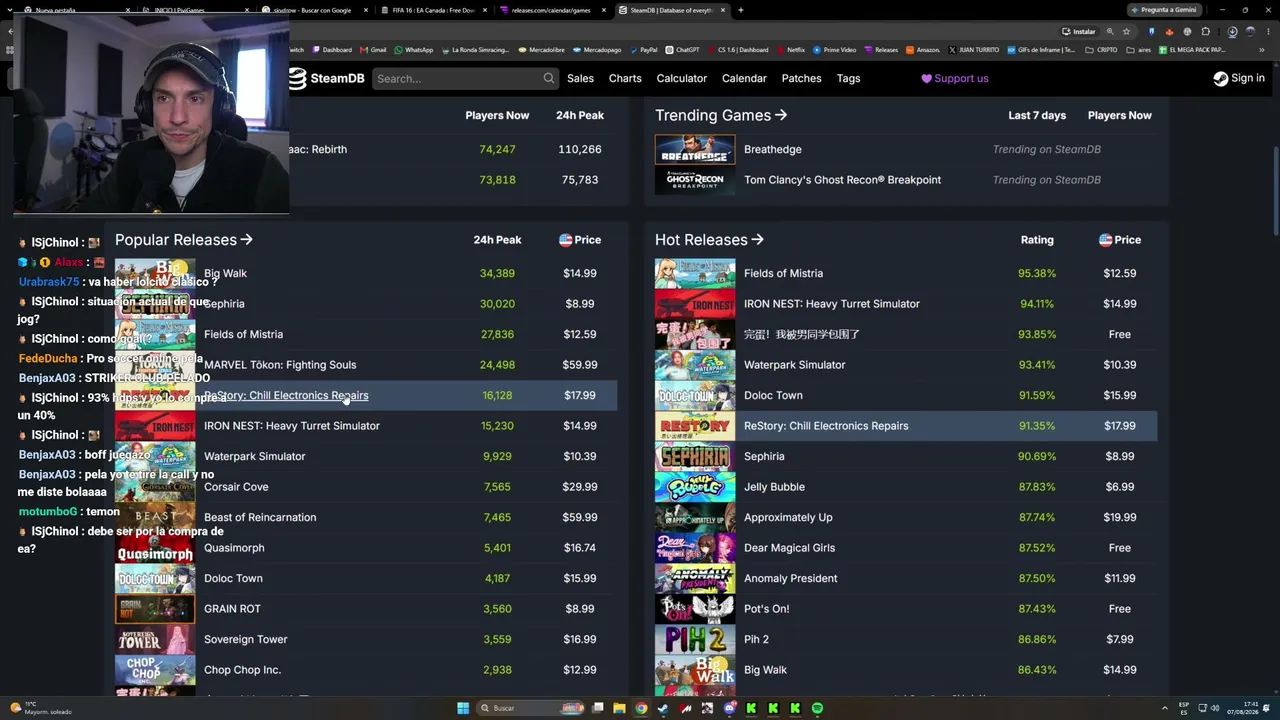
Task: Click the Pih 2 game thumbnail
Action: pyautogui.click(x=695, y=639)
